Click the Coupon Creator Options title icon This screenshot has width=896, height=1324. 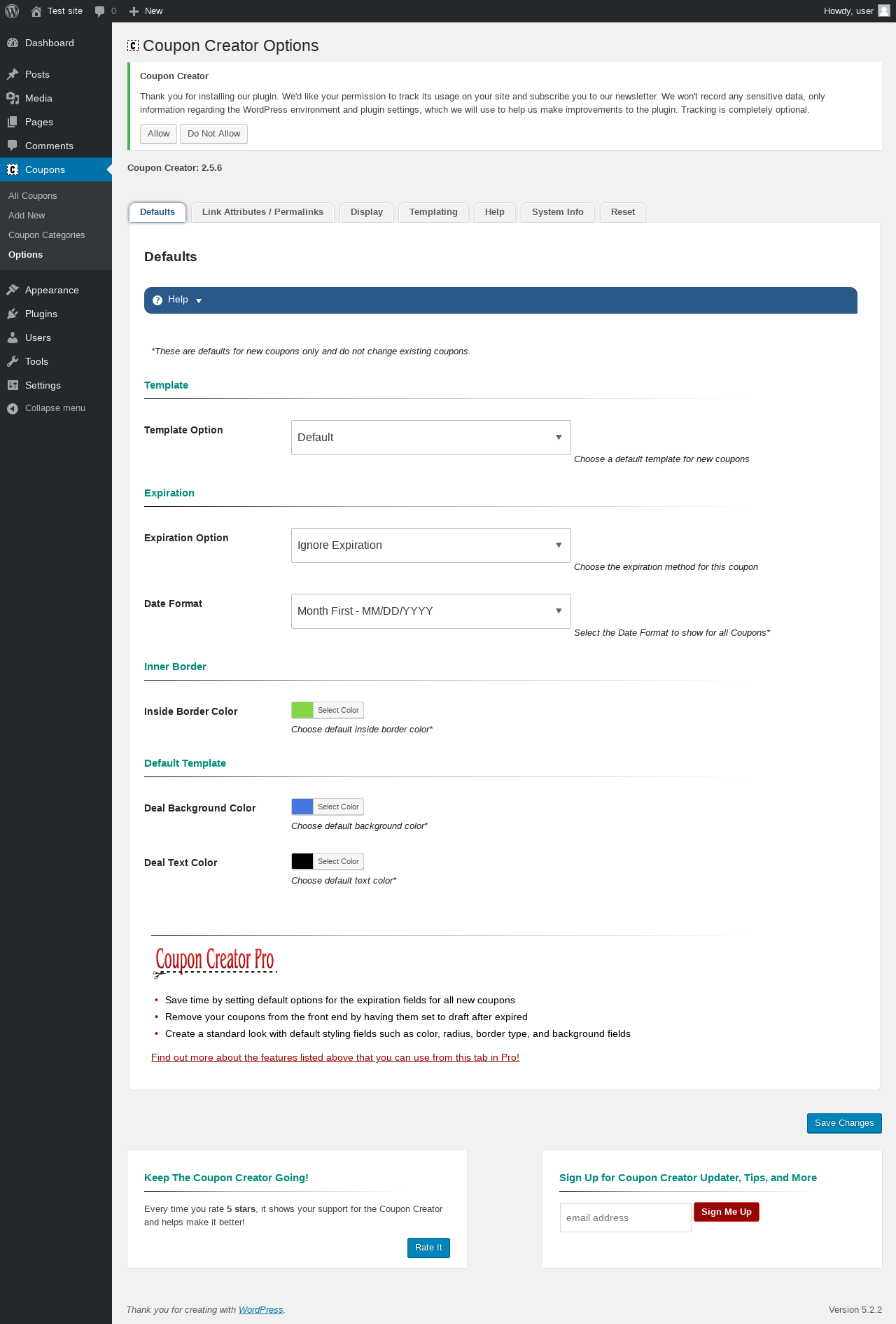[x=133, y=46]
